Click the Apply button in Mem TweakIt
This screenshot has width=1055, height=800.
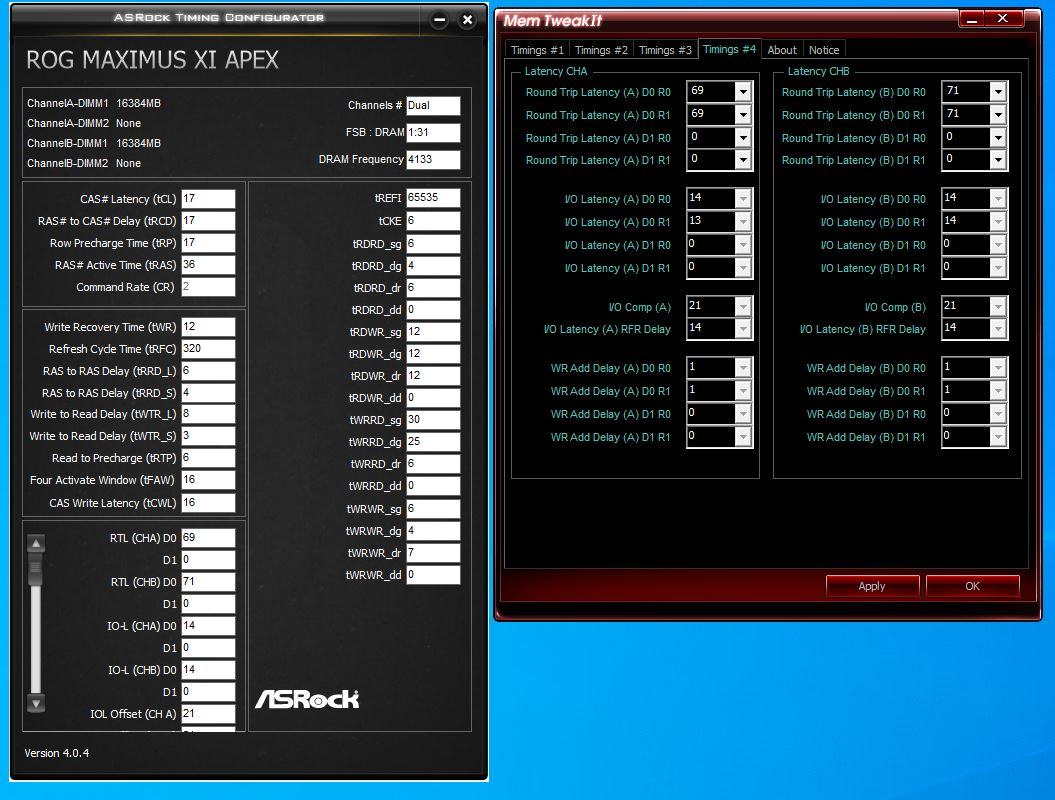coord(872,586)
